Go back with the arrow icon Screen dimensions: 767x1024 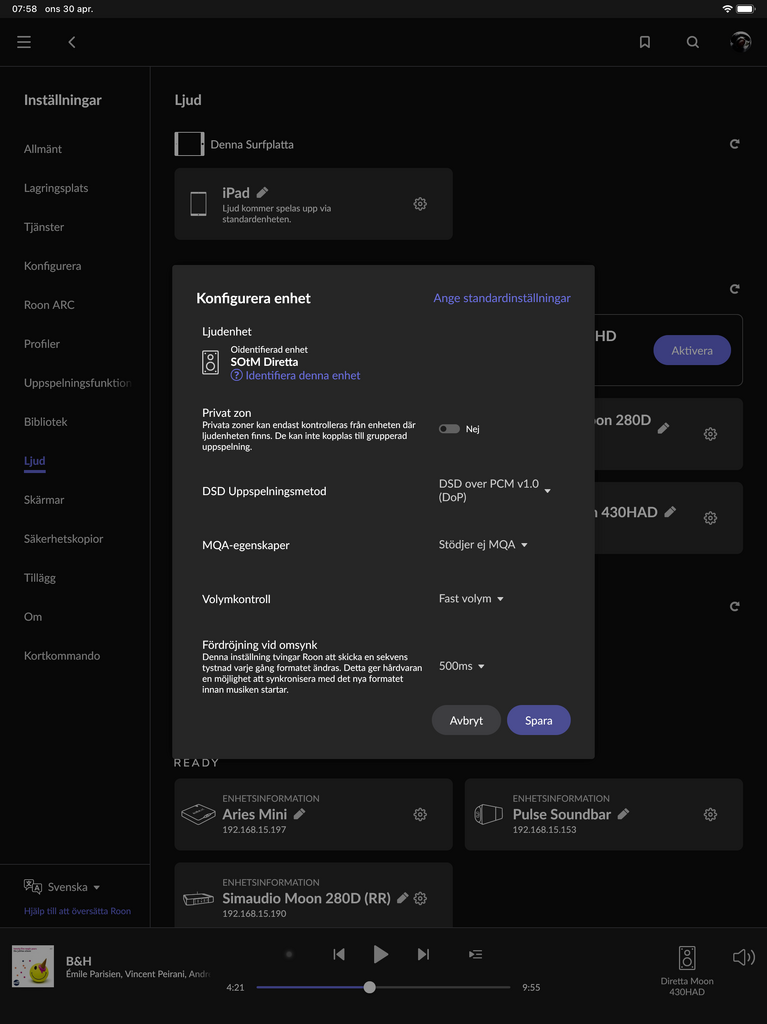click(72, 42)
